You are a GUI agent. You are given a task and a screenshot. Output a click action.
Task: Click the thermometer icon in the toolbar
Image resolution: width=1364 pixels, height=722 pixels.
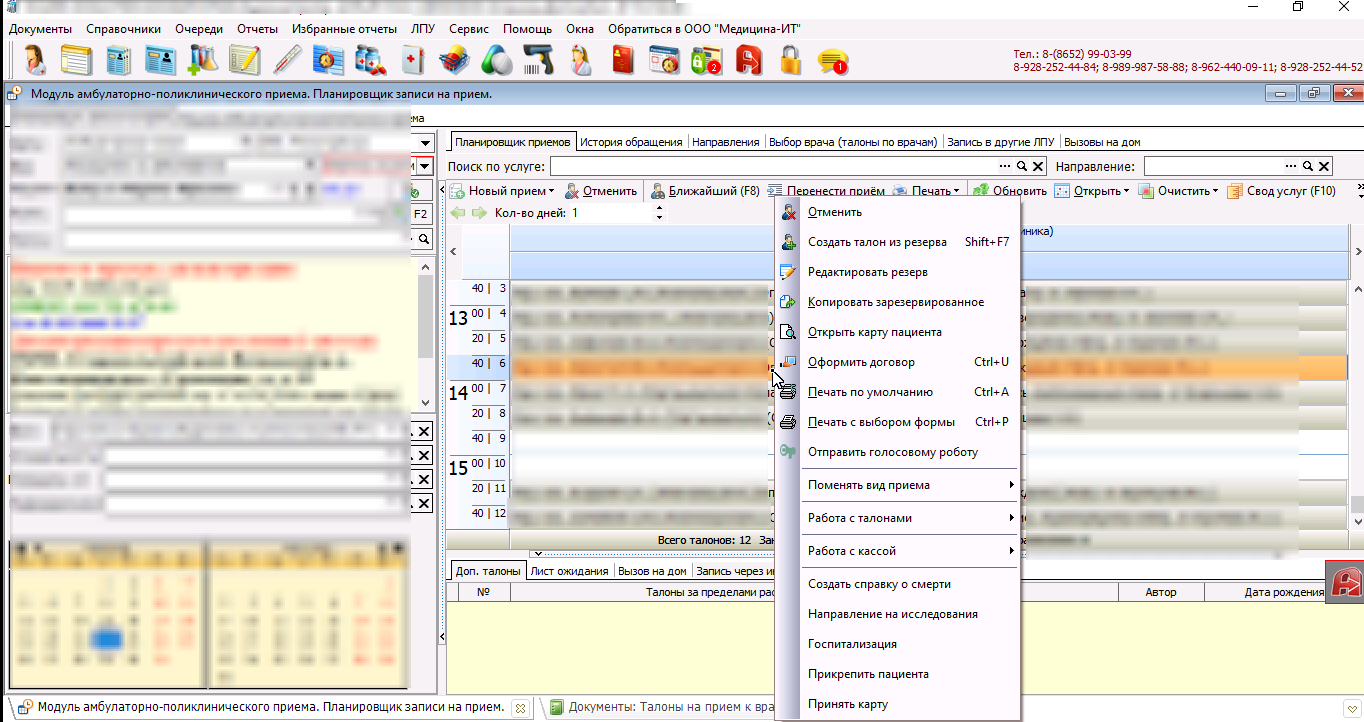point(287,61)
